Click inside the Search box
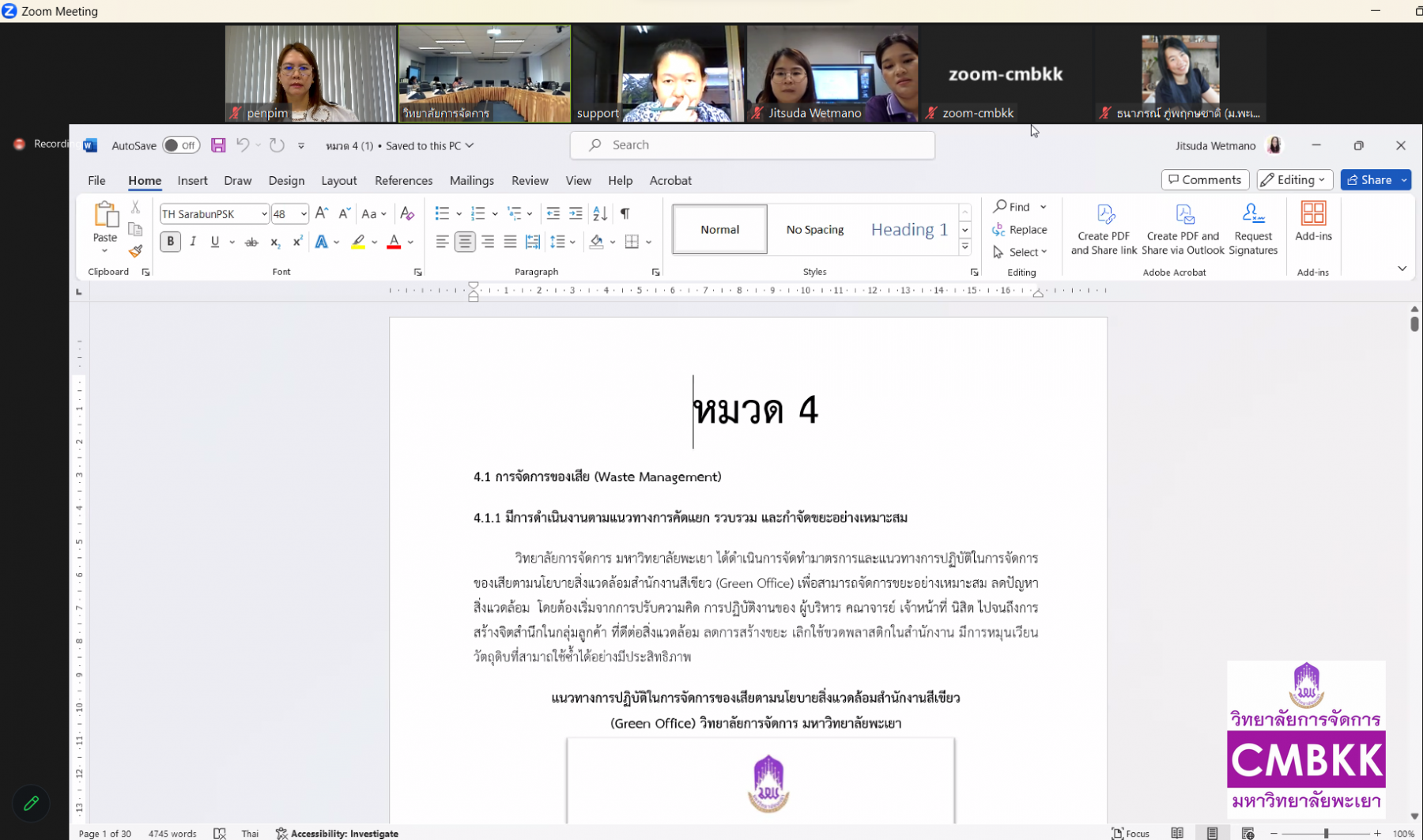Image resolution: width=1423 pixels, height=840 pixels. click(x=751, y=145)
